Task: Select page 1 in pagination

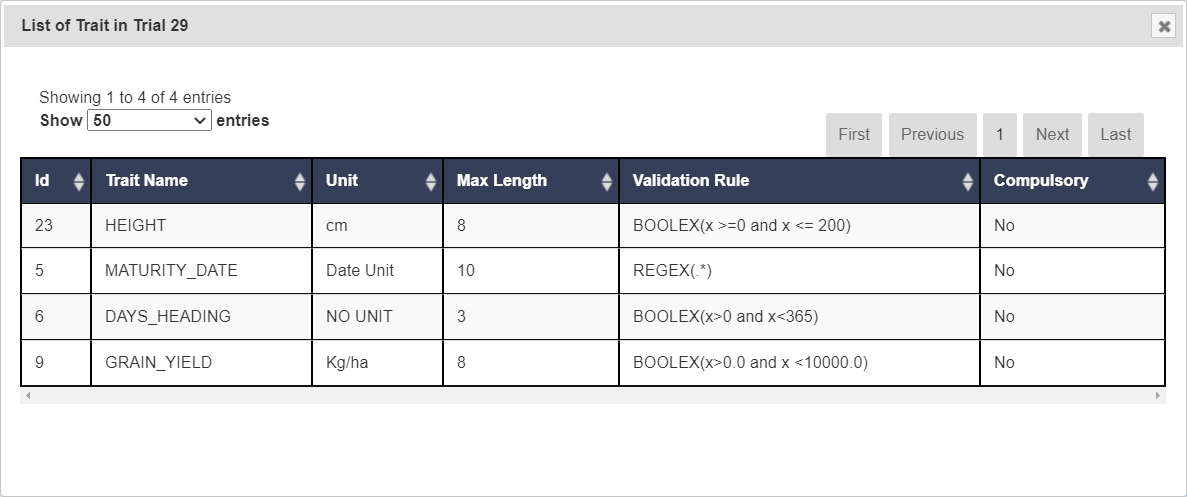Action: point(999,135)
